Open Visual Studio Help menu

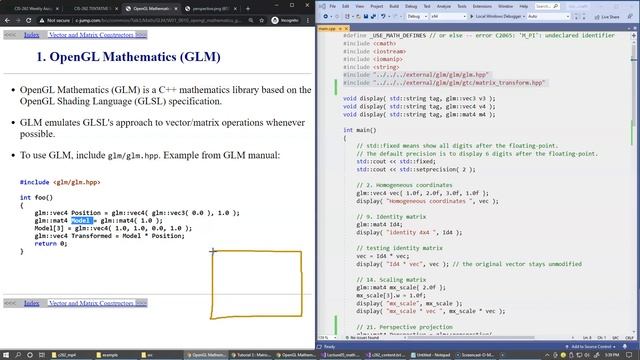tap(524, 6)
